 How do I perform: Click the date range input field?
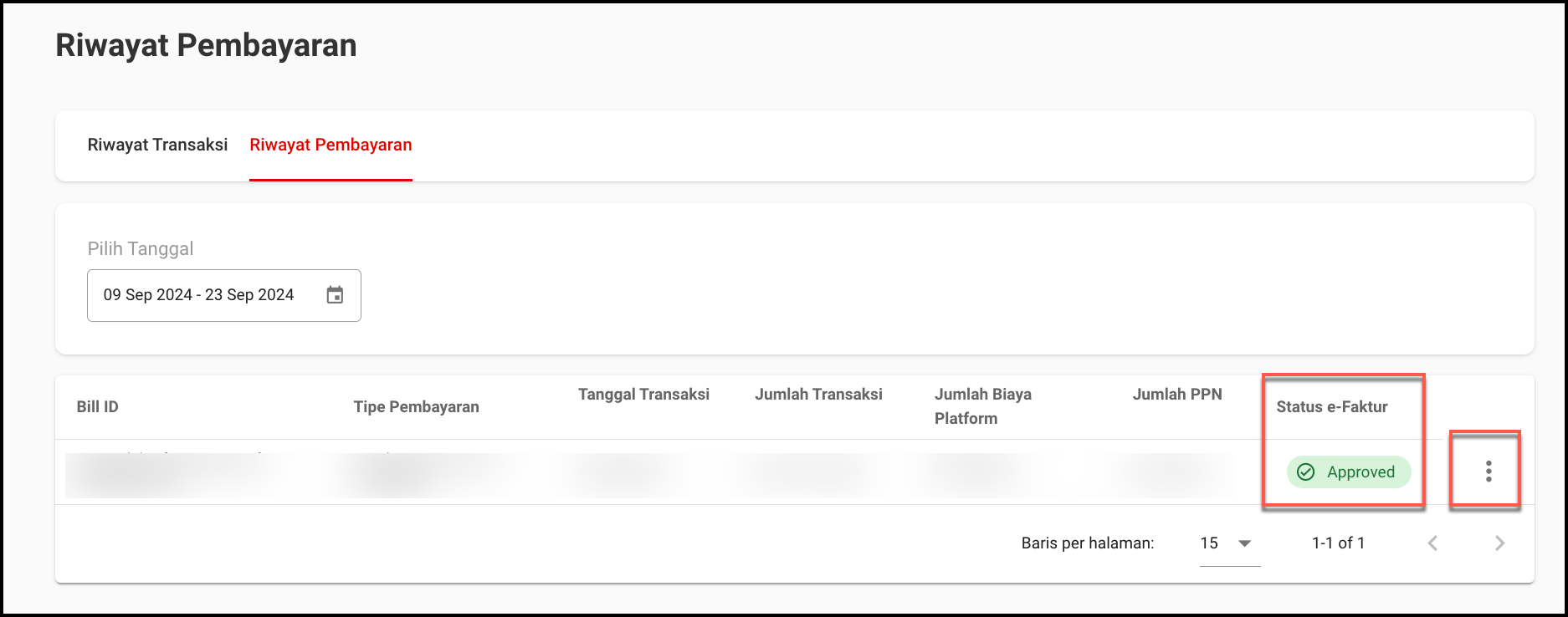(199, 295)
